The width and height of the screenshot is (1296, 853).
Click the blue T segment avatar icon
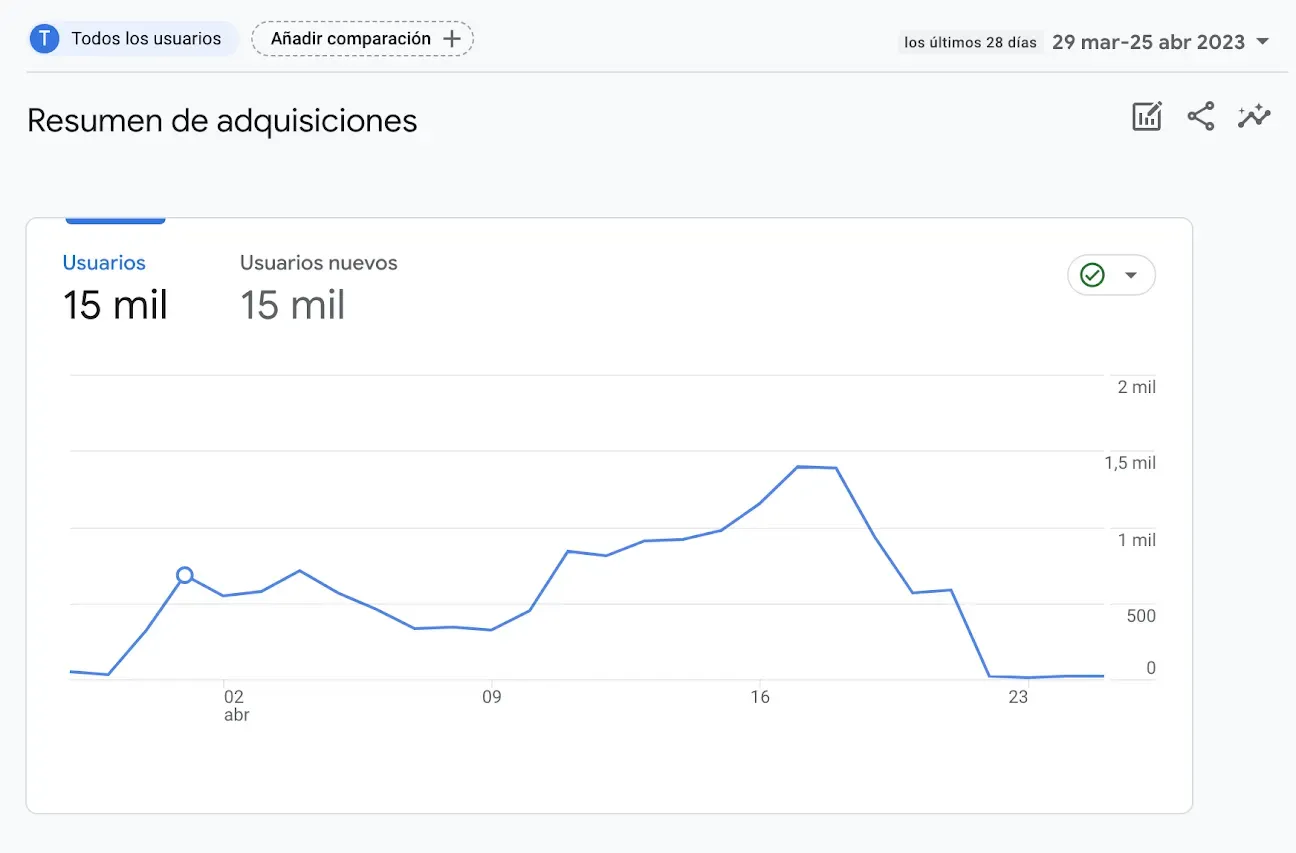[44, 39]
